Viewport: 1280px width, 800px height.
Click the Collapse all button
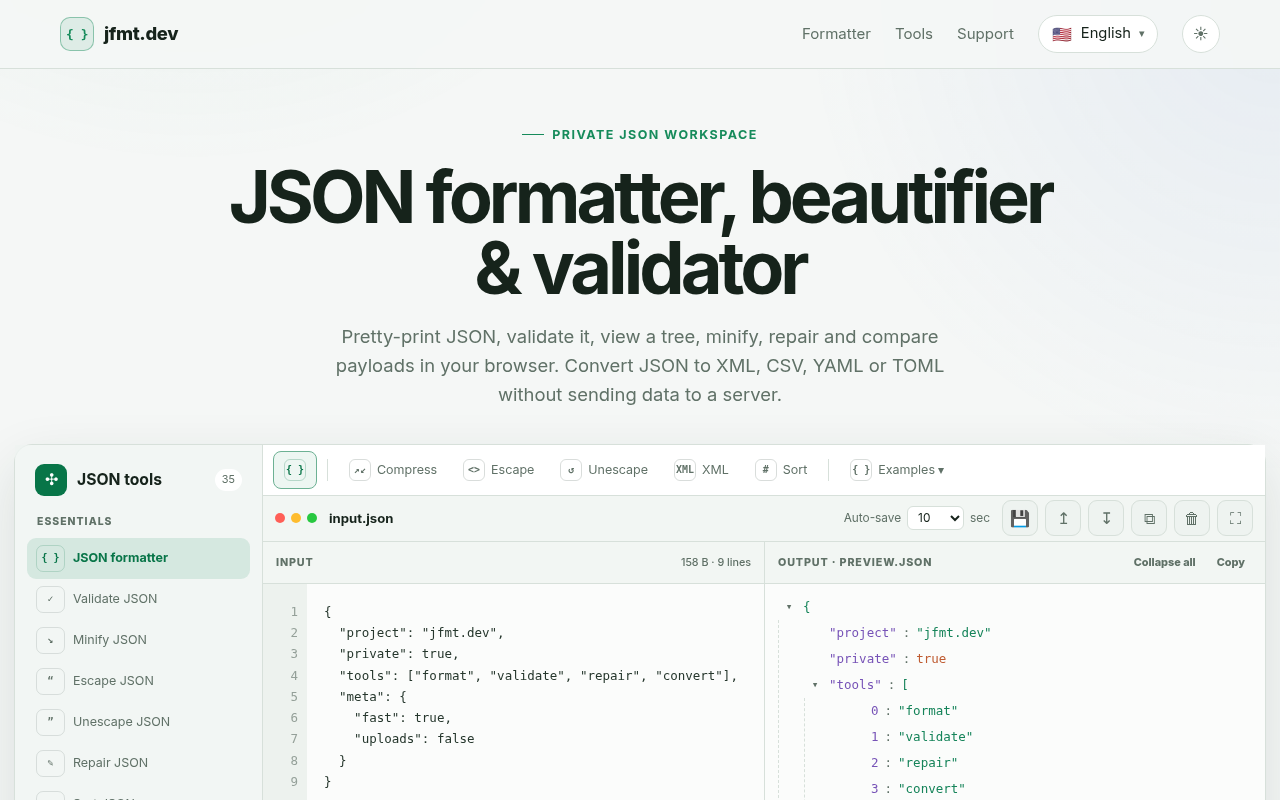point(1164,562)
